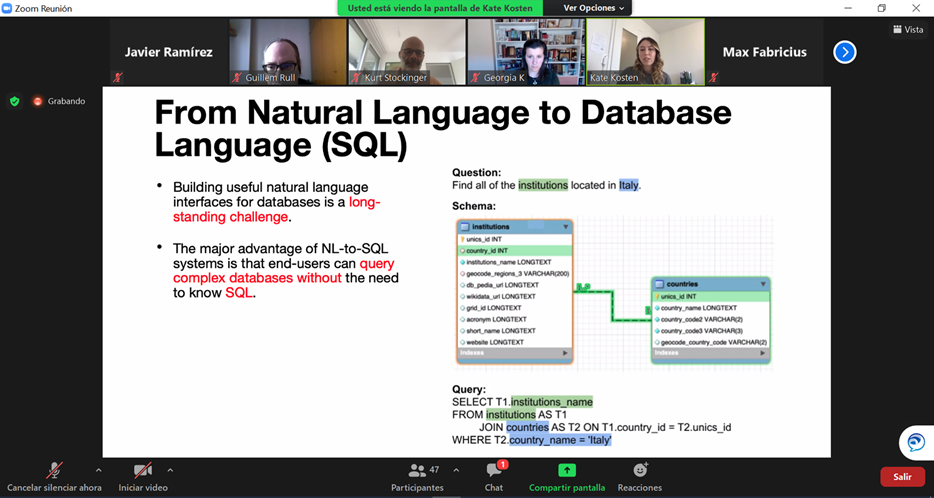934x498 pixels.
Task: Show next participants with blue arrow
Action: coord(845,52)
